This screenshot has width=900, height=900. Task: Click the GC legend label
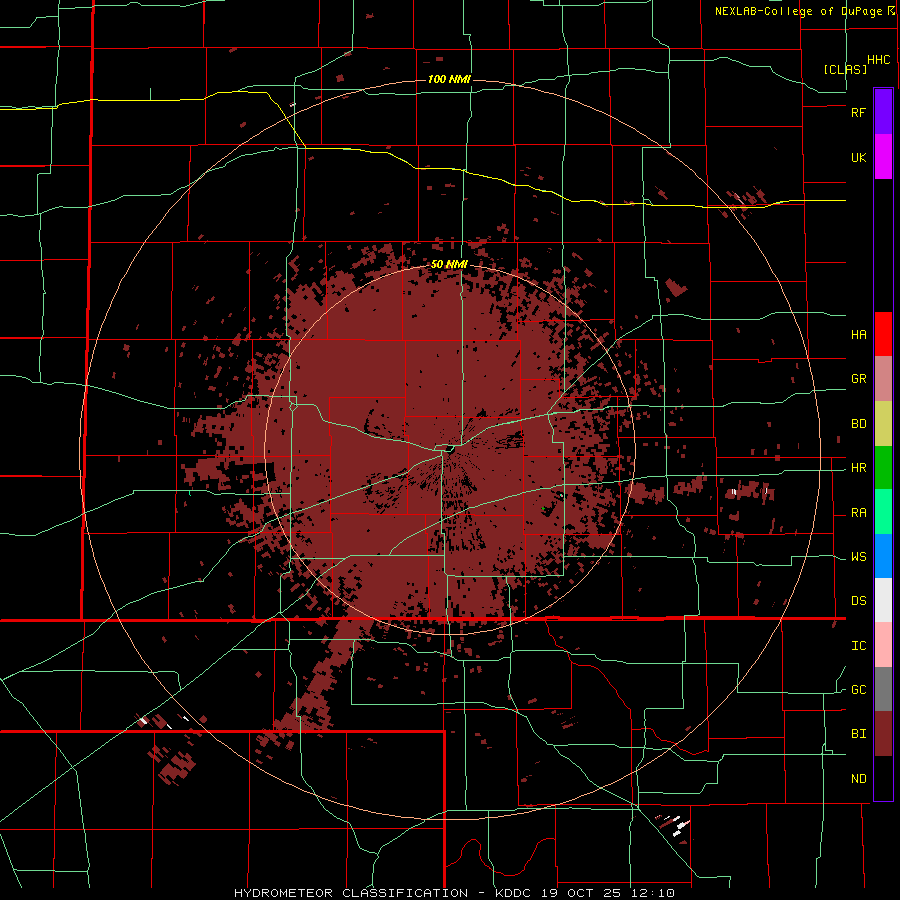point(858,690)
